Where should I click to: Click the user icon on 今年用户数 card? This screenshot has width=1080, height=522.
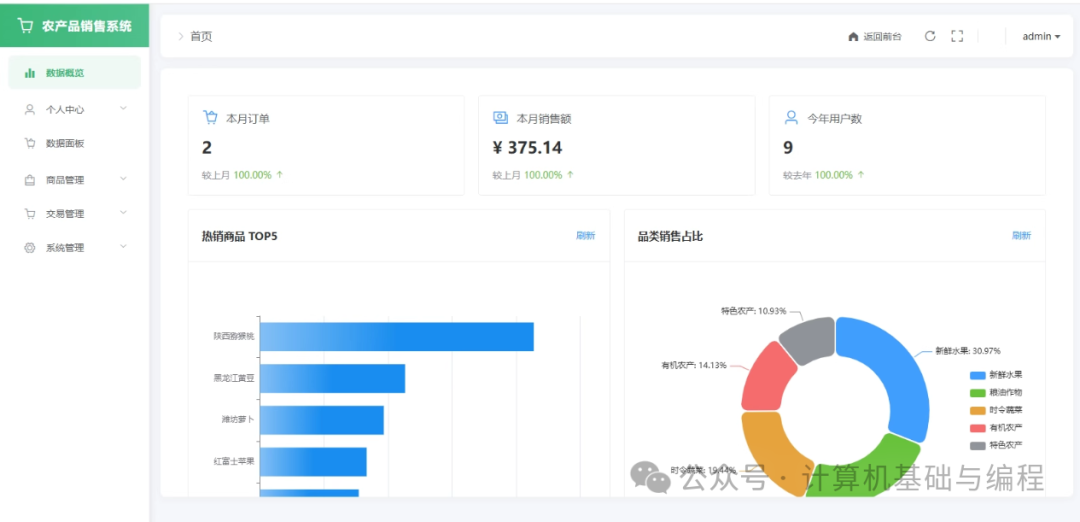[x=791, y=117]
